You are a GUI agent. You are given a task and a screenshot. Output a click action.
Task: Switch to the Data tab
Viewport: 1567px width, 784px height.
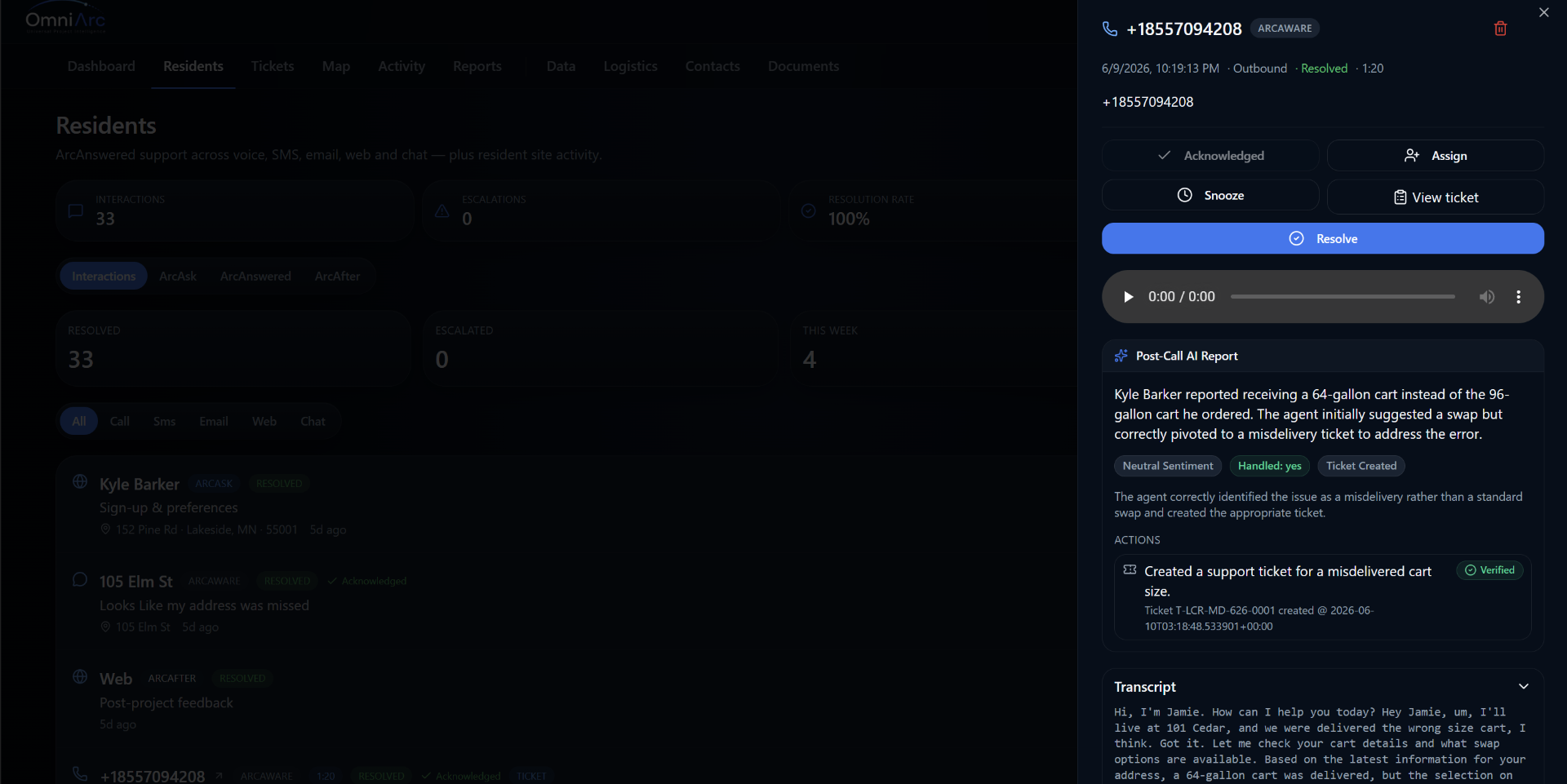561,66
